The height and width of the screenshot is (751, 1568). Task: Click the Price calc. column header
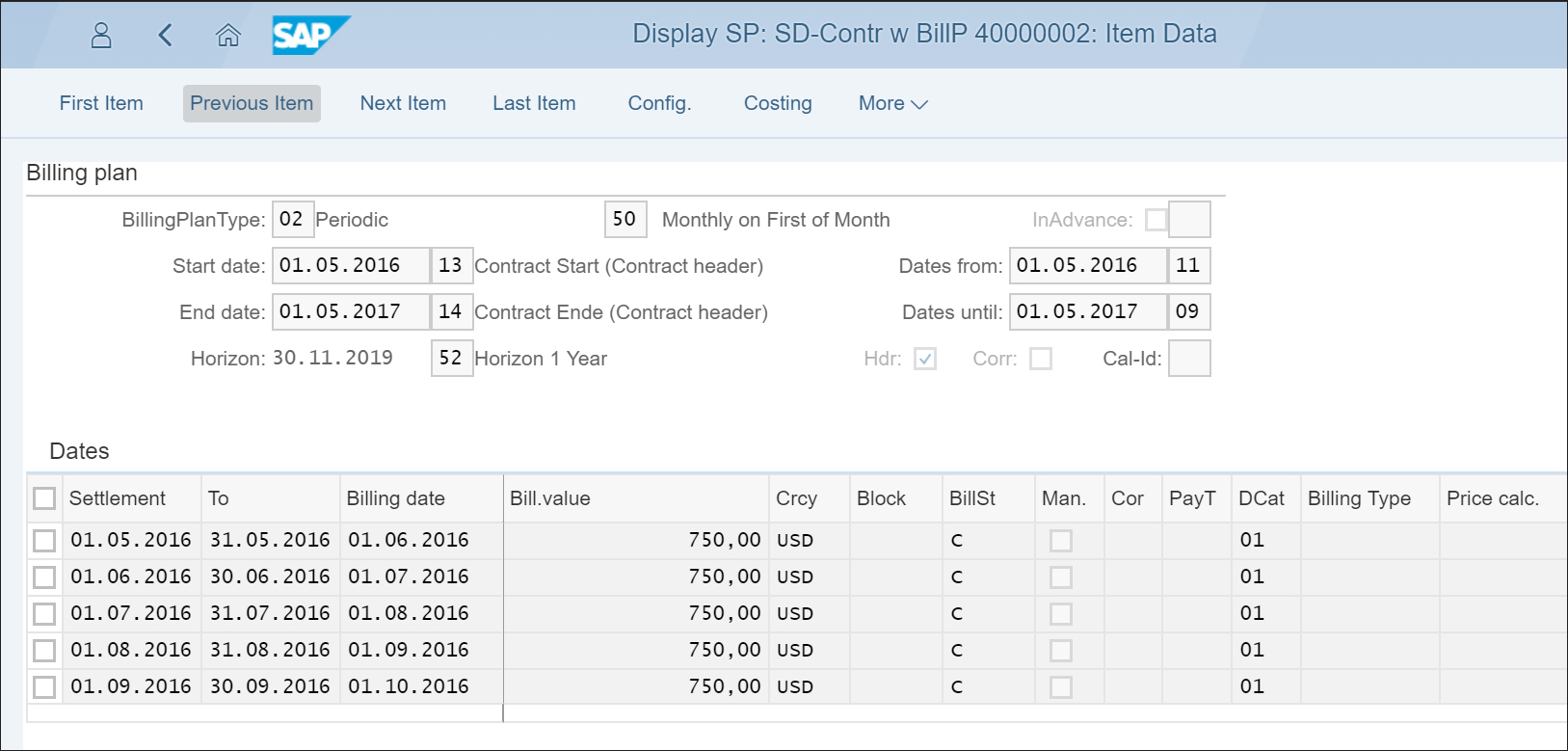(x=1503, y=498)
